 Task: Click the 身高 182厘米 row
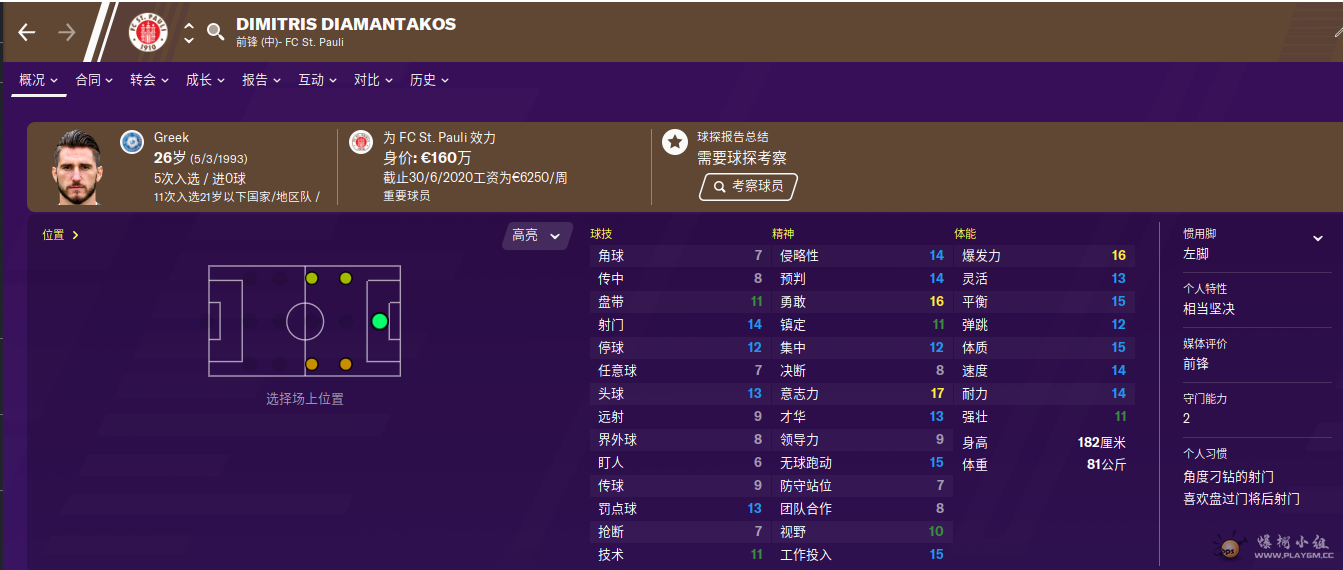(x=1044, y=442)
